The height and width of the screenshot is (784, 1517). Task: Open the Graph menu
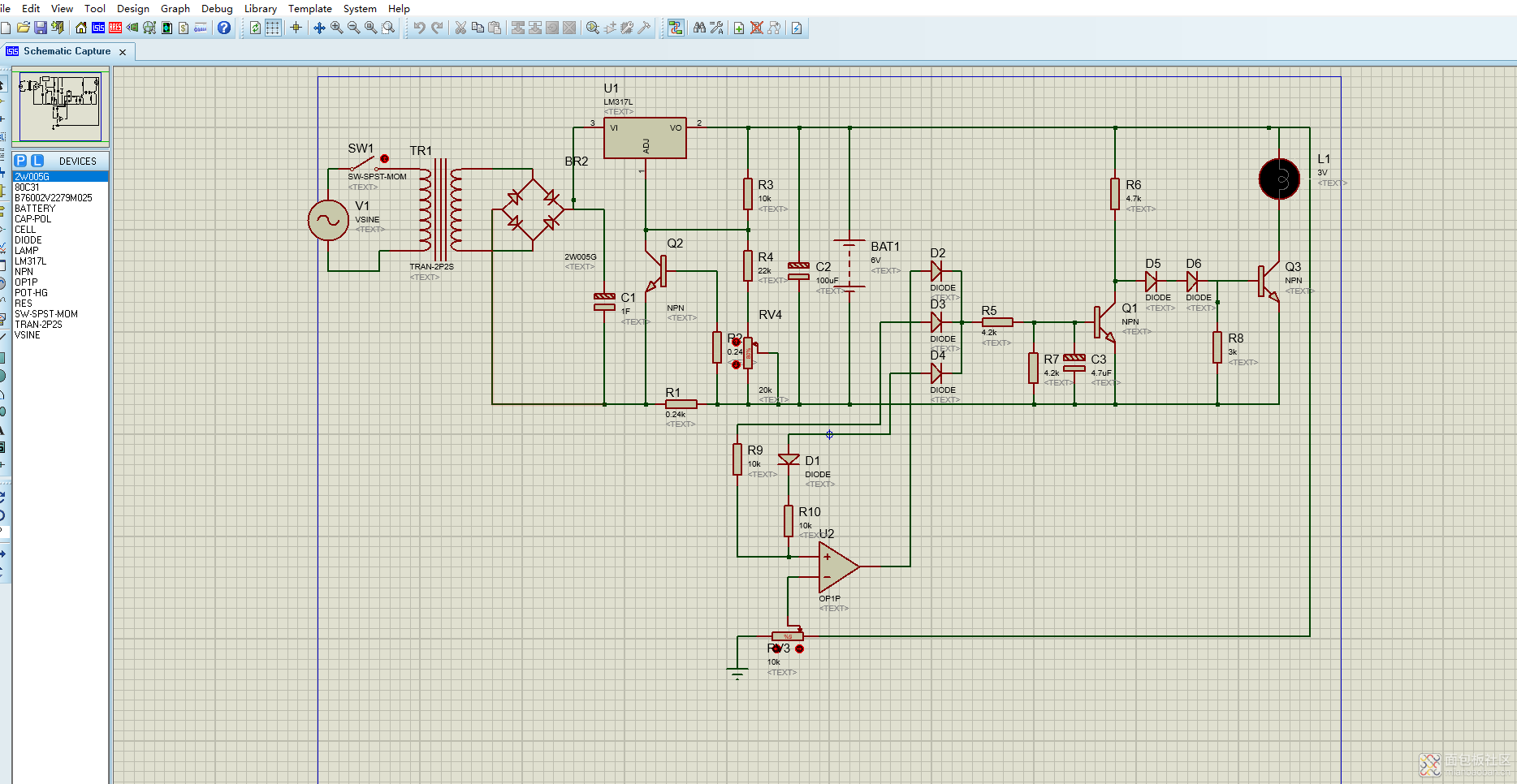point(175,8)
